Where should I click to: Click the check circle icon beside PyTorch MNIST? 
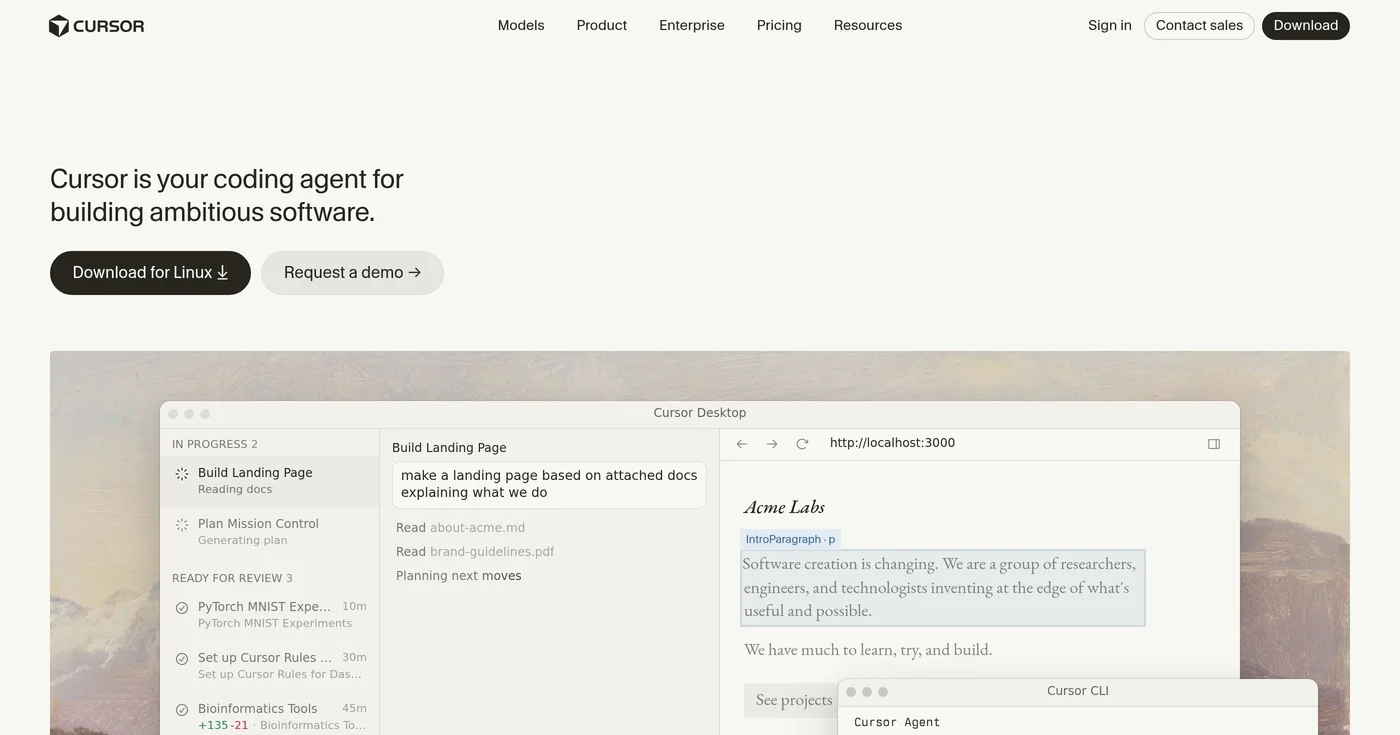pyautogui.click(x=182, y=608)
